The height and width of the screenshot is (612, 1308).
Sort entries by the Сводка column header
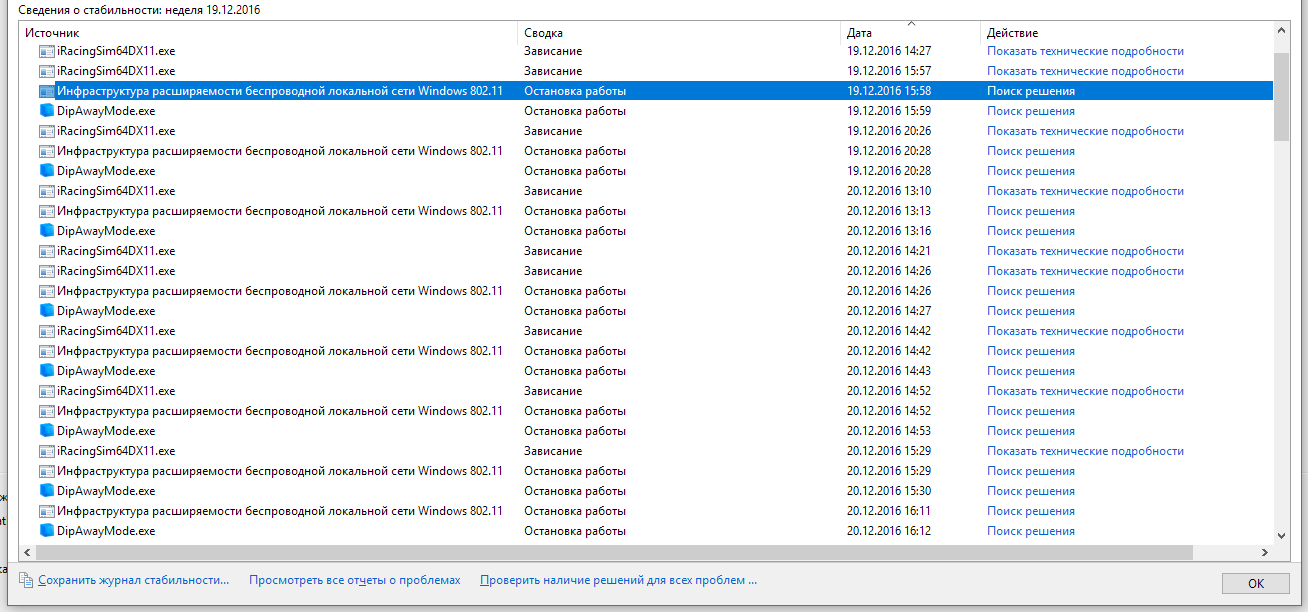(680, 33)
